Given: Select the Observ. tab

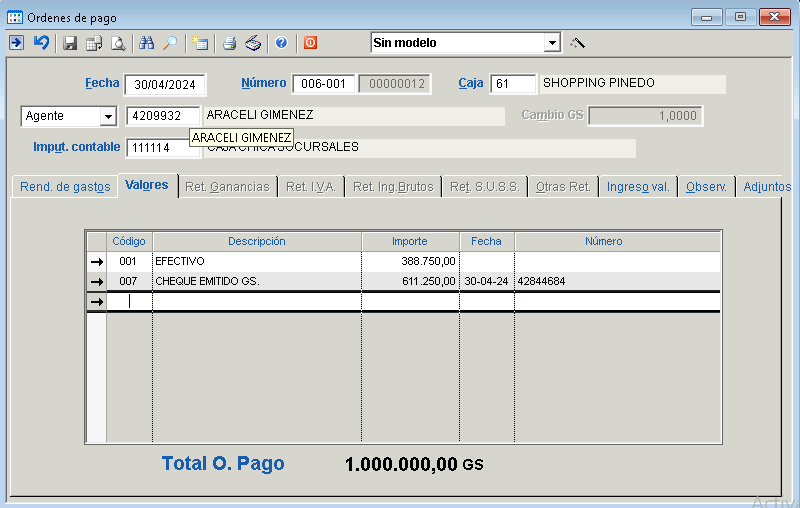Looking at the screenshot, I should 706,187.
